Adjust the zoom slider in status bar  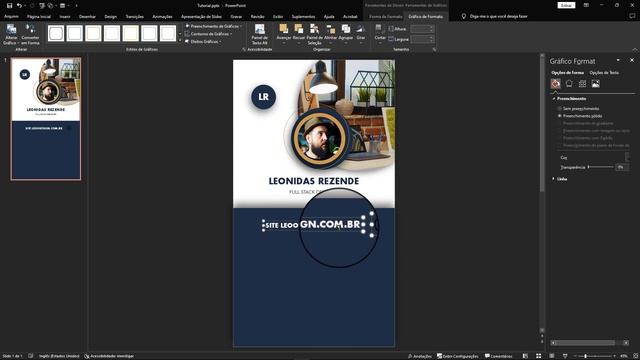coord(594,356)
